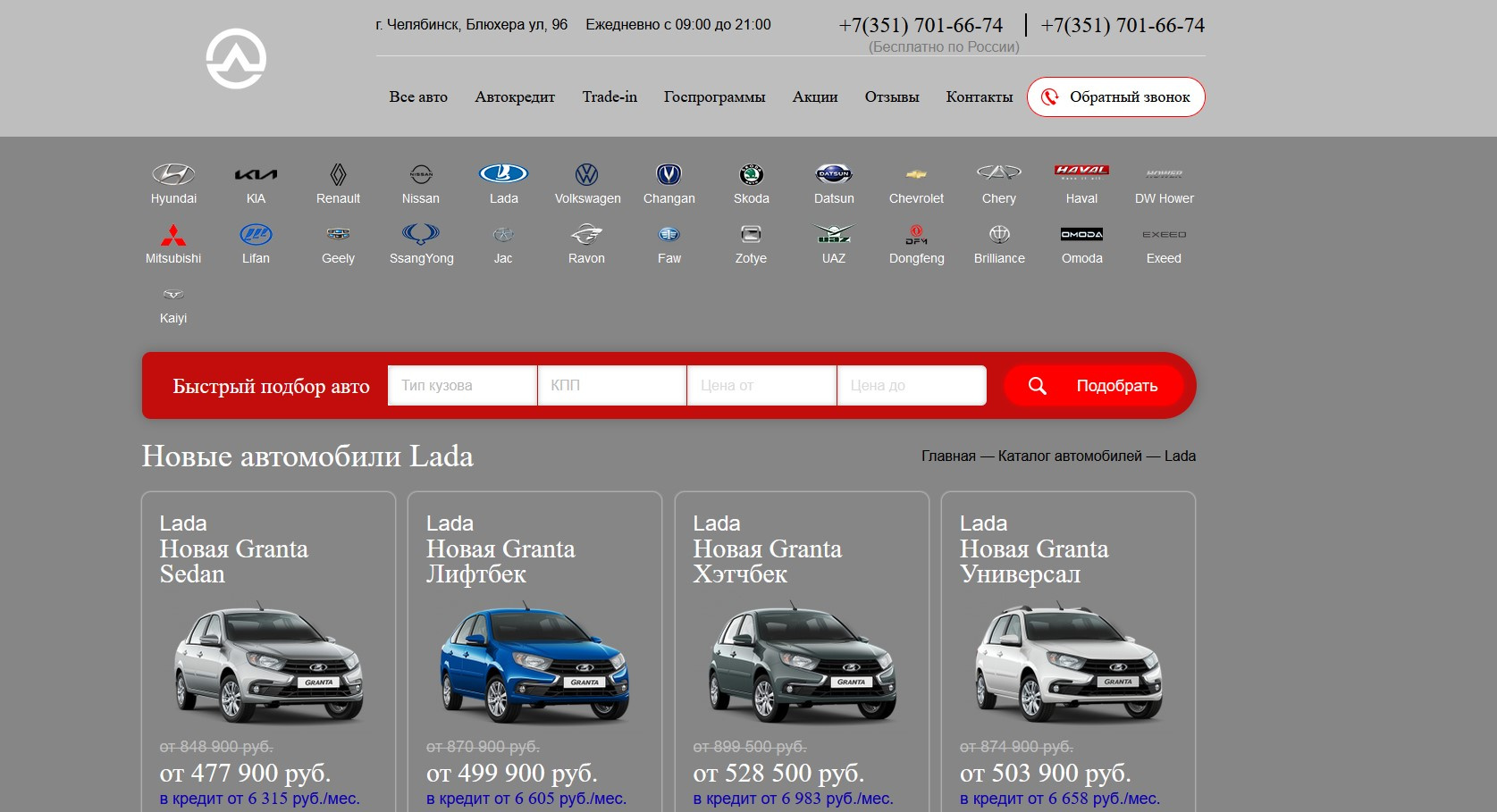
Task: Click credit offer 'в кредит от 6 983 руб./мес.'
Action: tap(793, 799)
